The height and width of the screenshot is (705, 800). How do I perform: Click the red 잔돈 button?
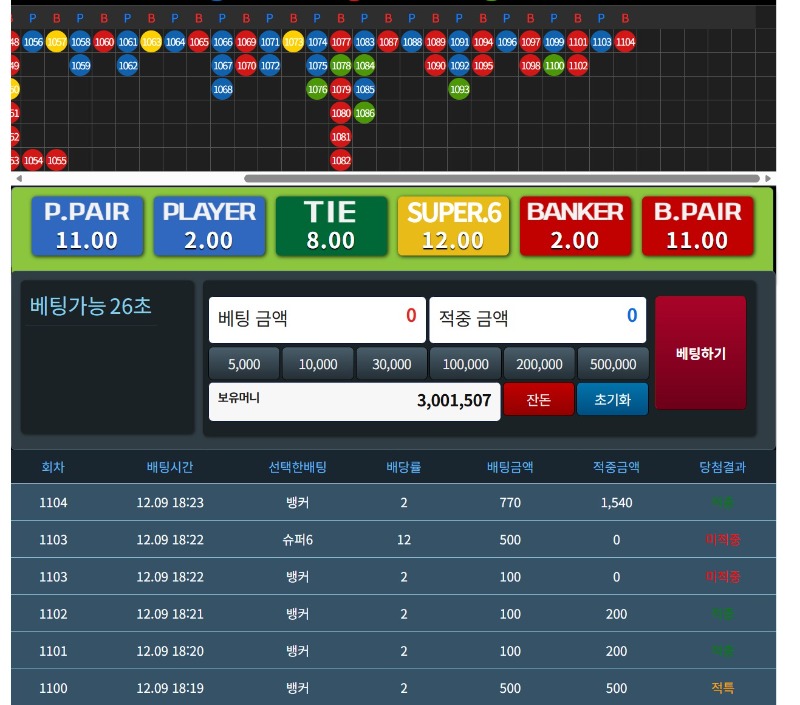click(538, 399)
